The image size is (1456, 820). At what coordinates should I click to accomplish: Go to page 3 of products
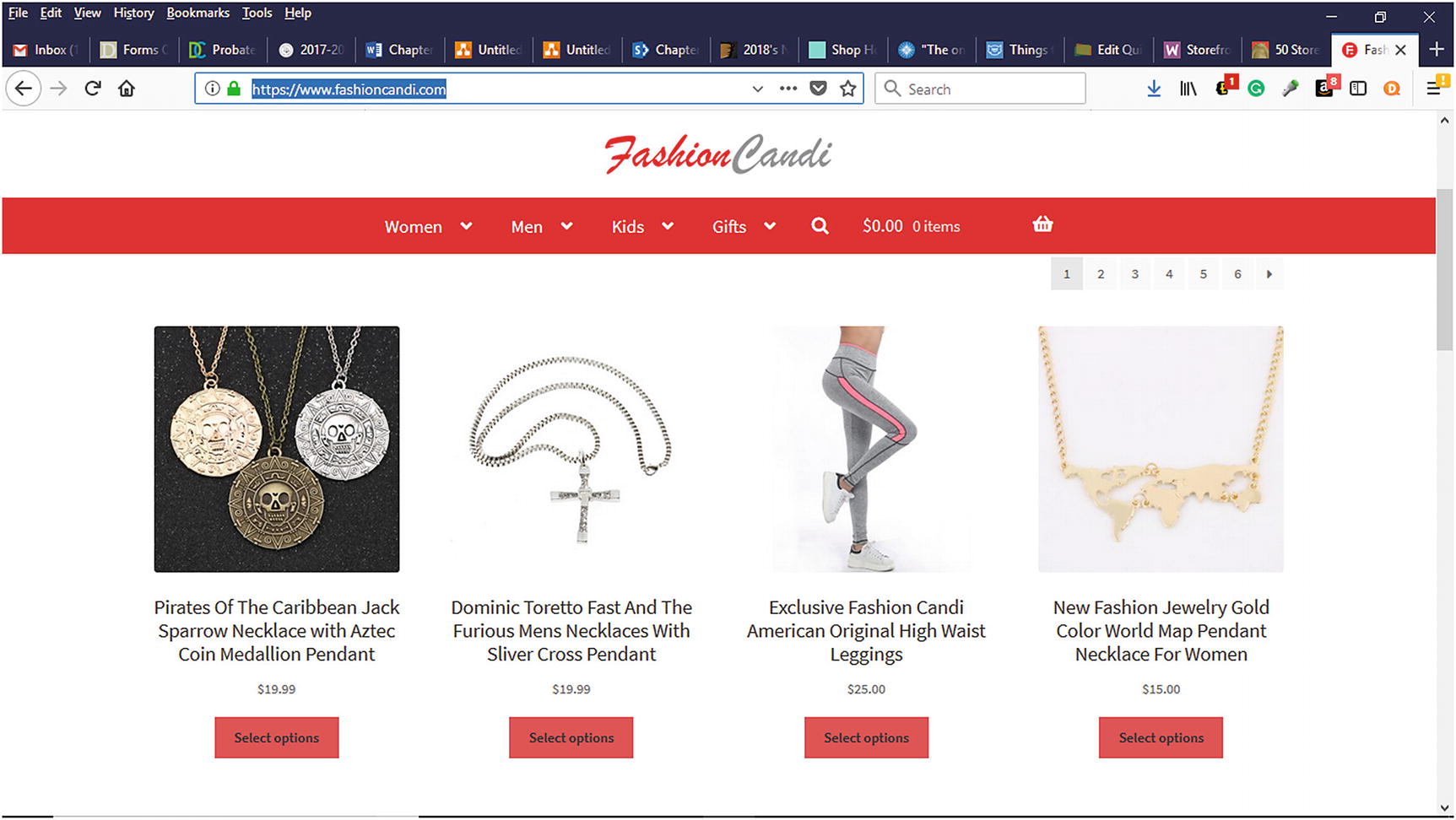pos(1134,274)
